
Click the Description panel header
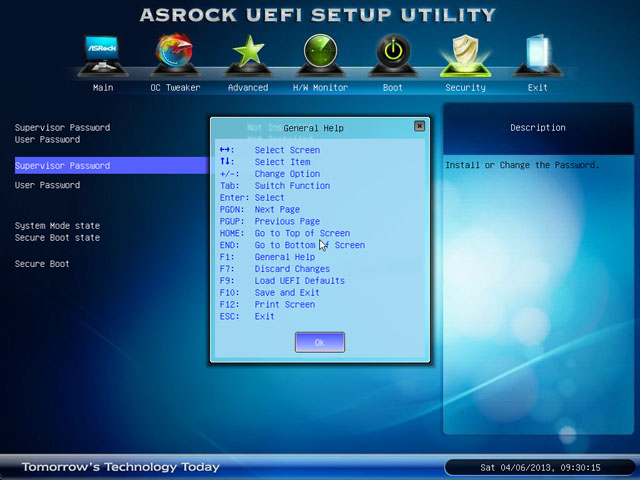[x=538, y=128]
